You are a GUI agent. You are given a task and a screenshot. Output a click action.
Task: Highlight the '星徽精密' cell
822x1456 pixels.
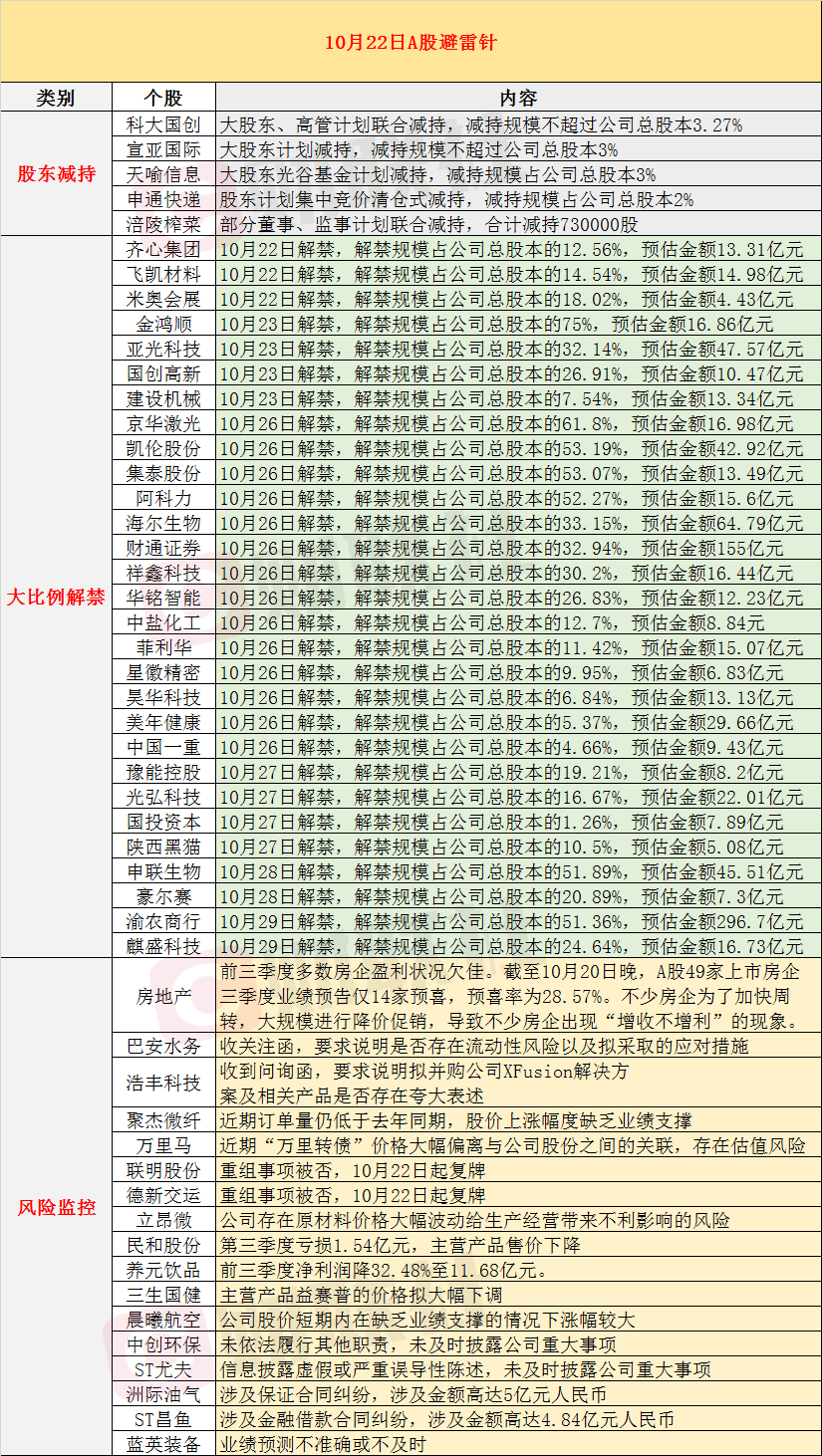click(x=163, y=672)
